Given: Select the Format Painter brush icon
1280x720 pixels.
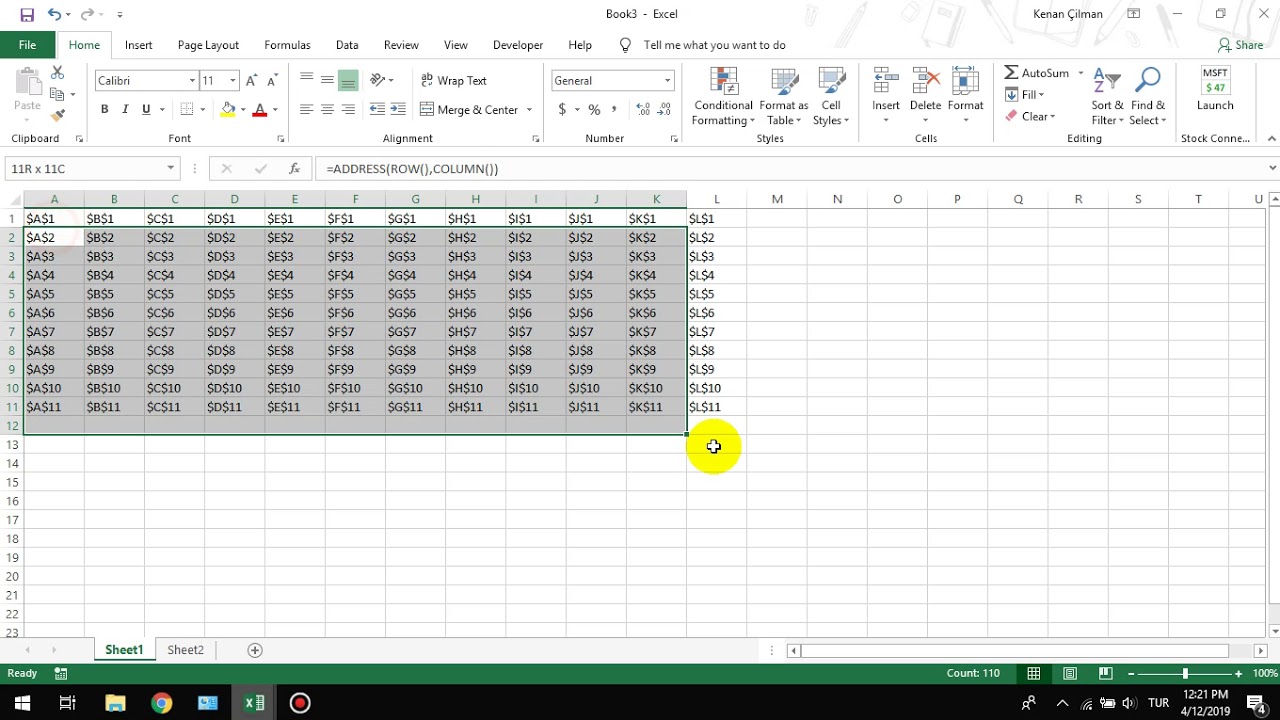Looking at the screenshot, I should click(58, 115).
